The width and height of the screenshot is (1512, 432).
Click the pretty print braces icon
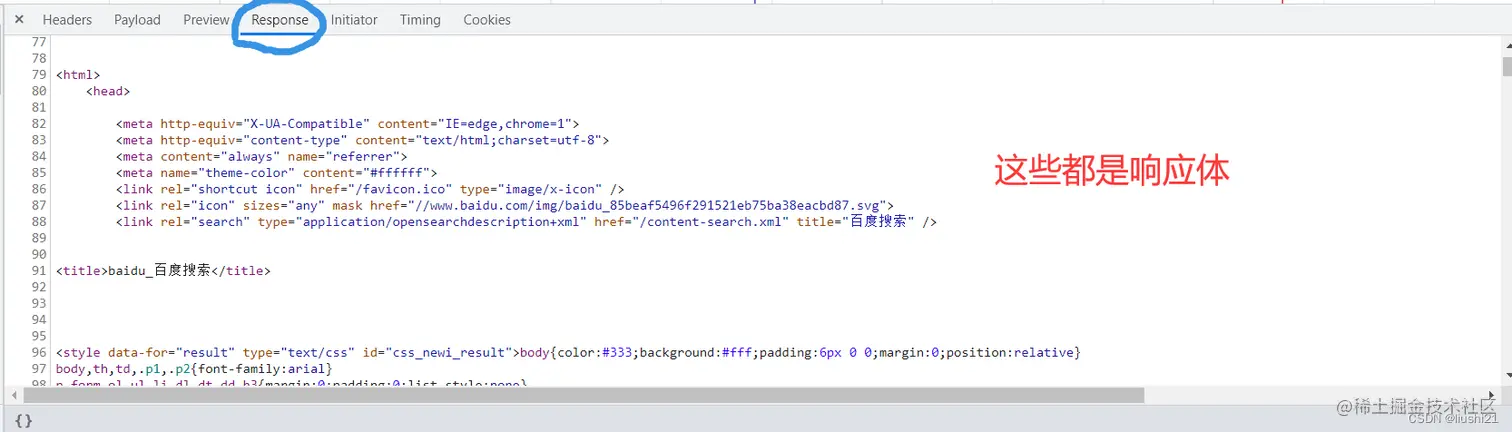[23, 420]
